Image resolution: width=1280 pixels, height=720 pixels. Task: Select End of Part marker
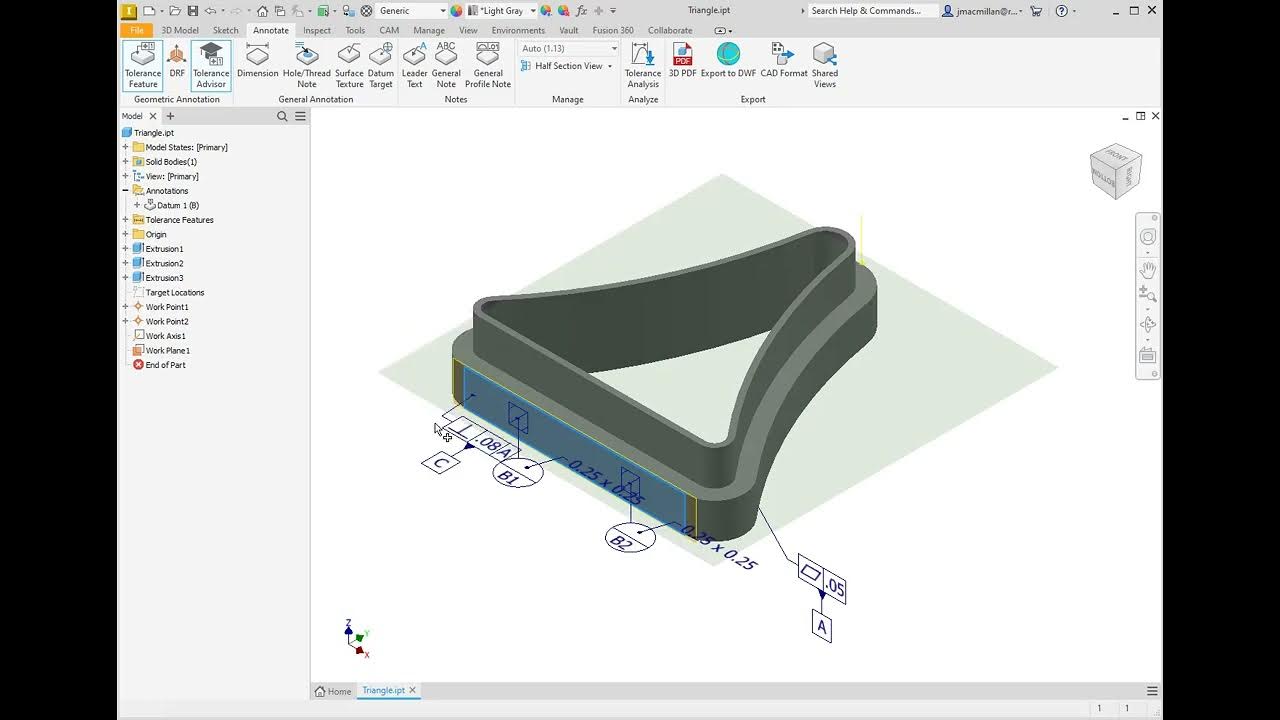click(165, 365)
